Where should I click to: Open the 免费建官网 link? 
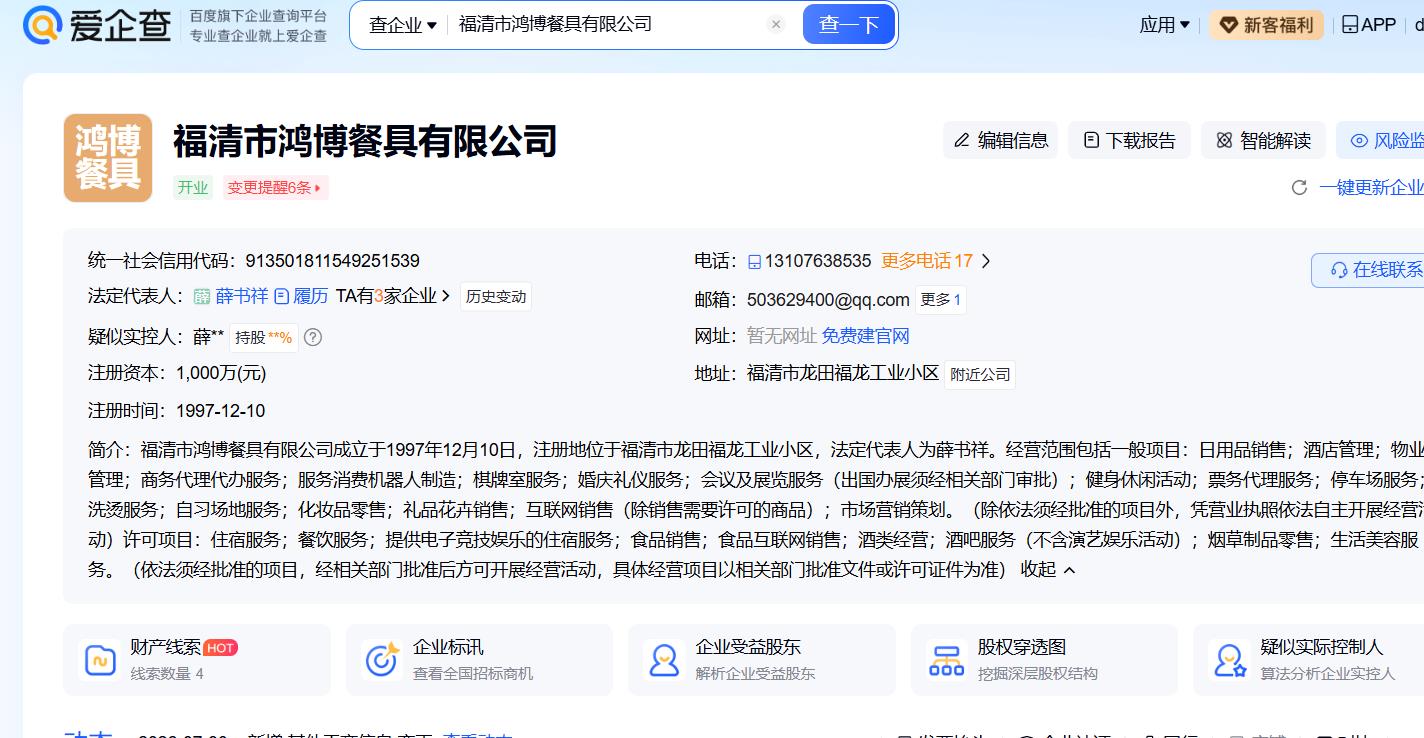[866, 336]
